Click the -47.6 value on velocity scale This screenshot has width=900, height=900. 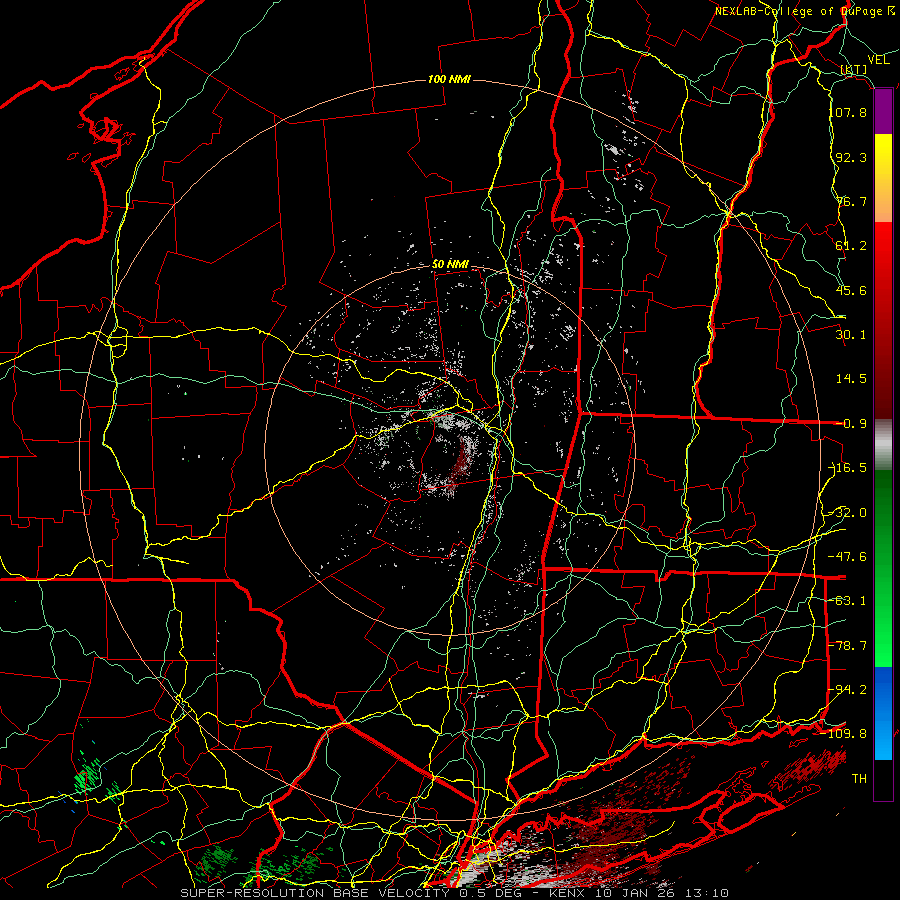[848, 557]
